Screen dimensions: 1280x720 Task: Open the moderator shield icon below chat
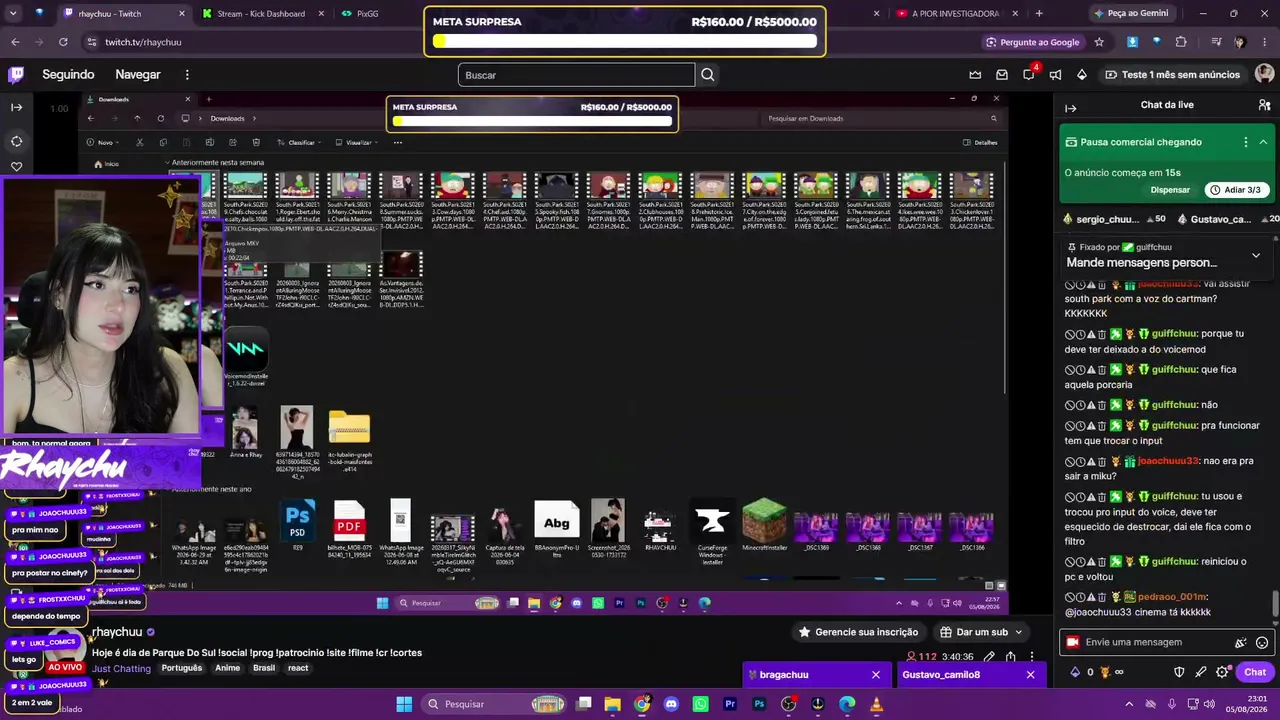click(x=1179, y=672)
